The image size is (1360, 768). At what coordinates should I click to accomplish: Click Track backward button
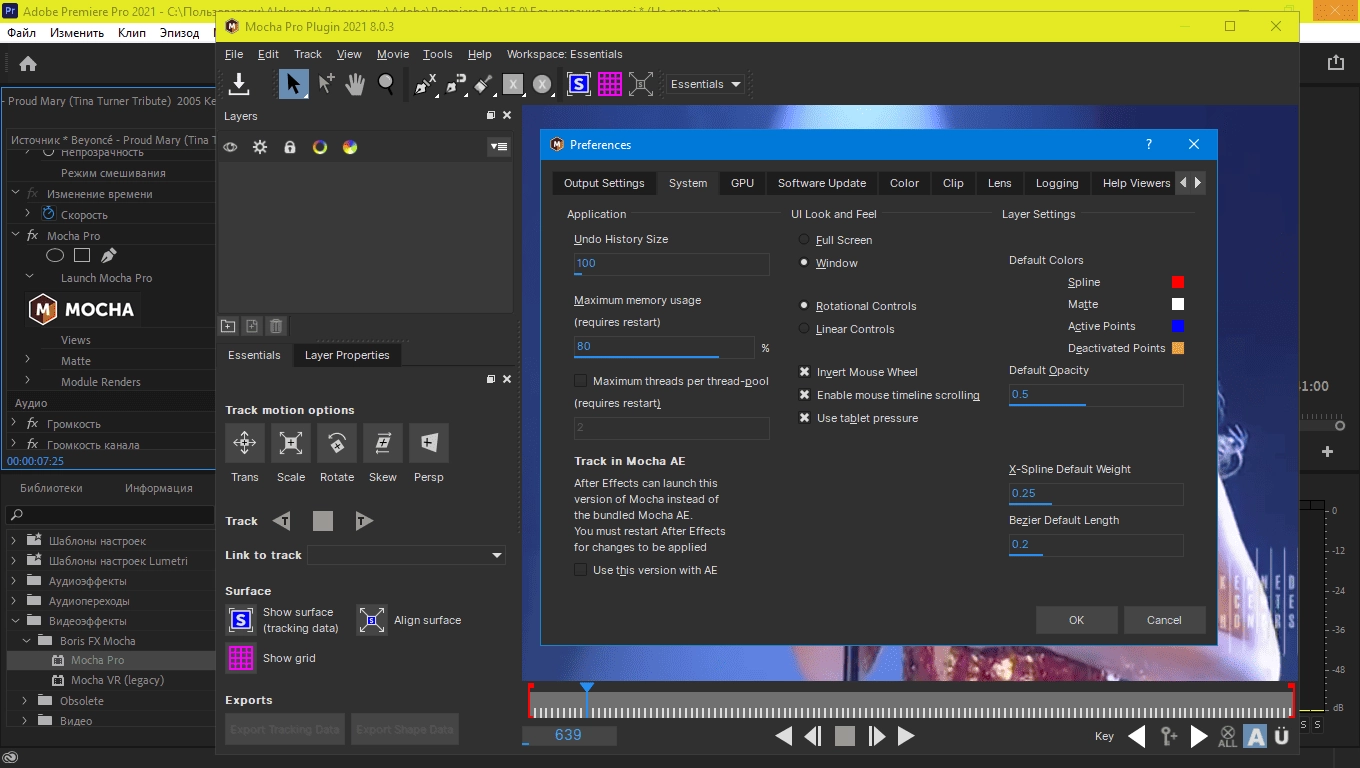pyautogui.click(x=282, y=521)
